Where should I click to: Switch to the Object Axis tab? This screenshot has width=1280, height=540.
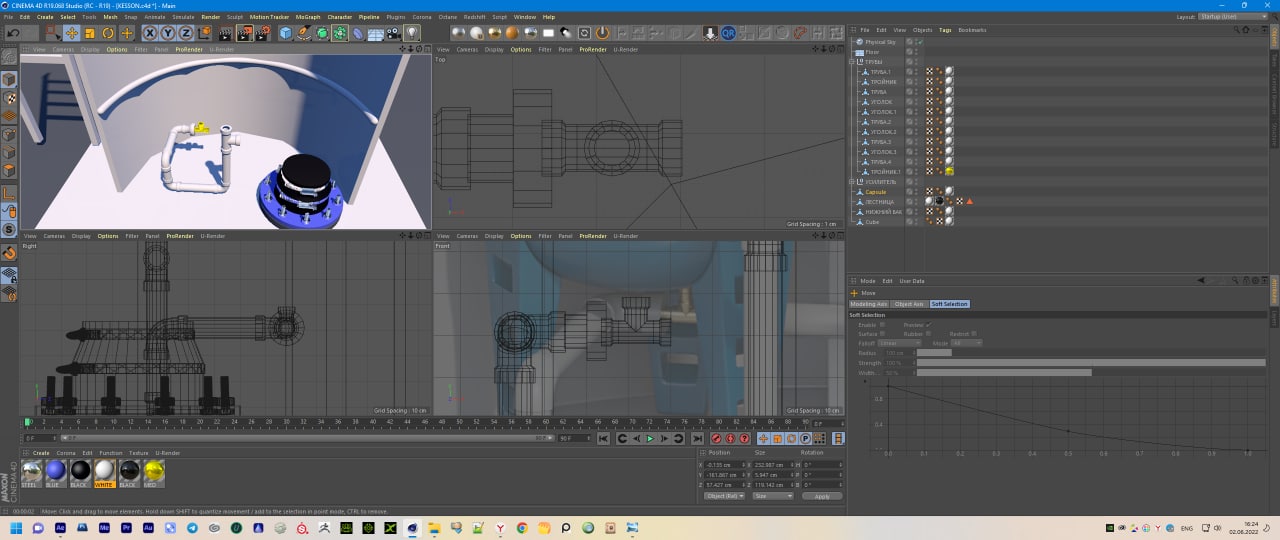tap(909, 304)
